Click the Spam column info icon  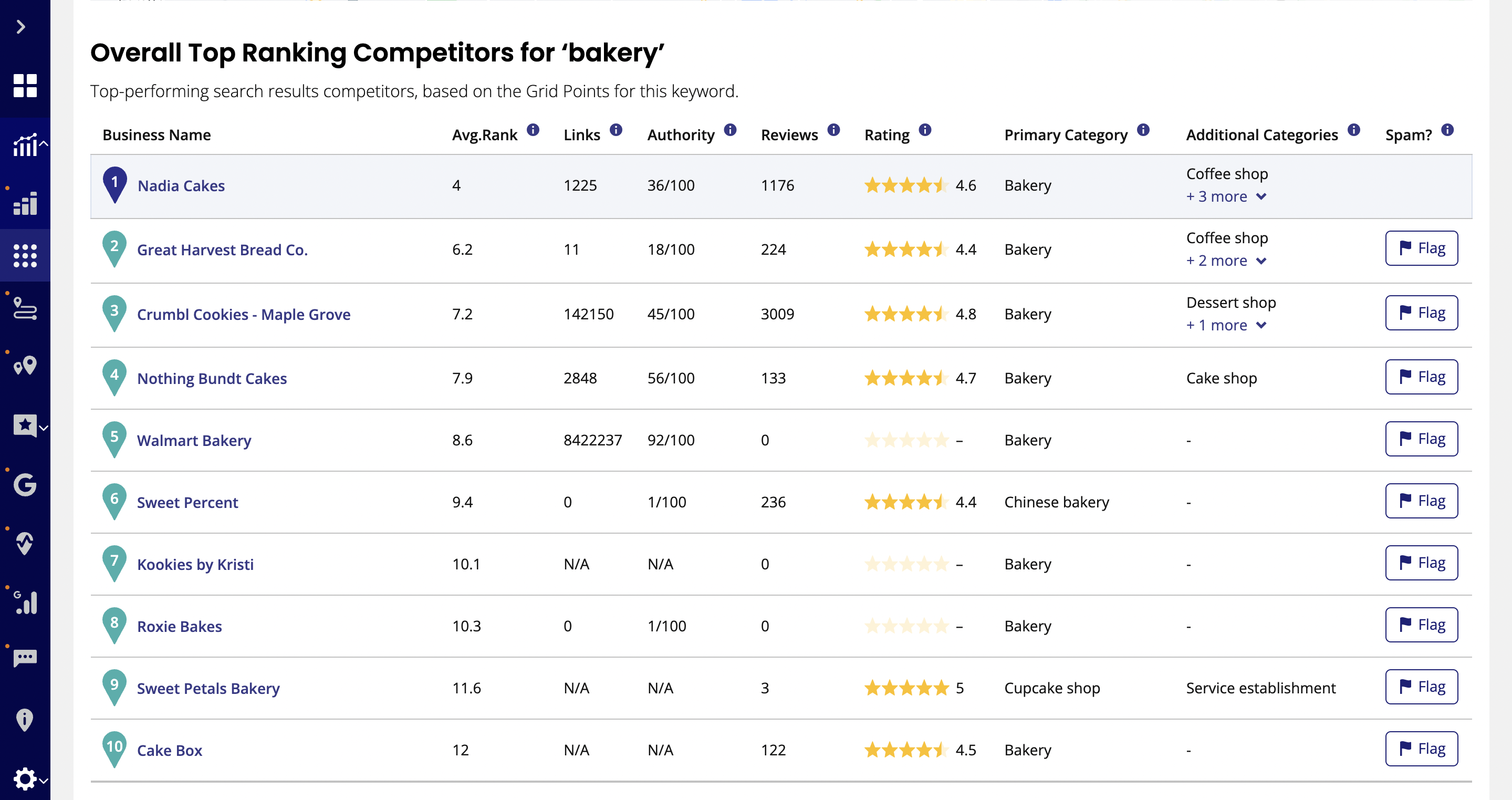1447,130
